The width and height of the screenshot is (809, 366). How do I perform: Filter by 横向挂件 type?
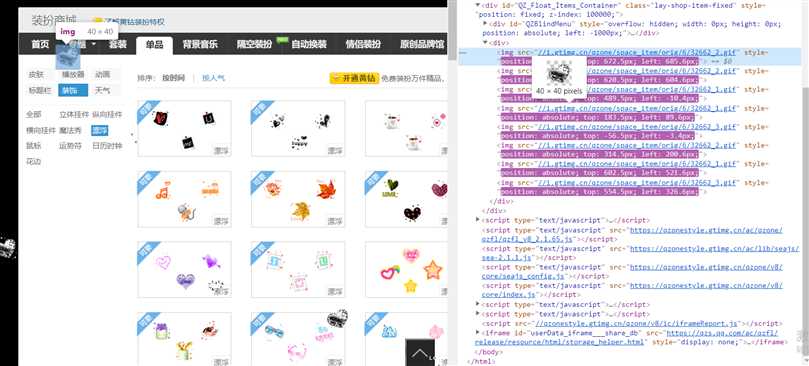click(x=41, y=131)
